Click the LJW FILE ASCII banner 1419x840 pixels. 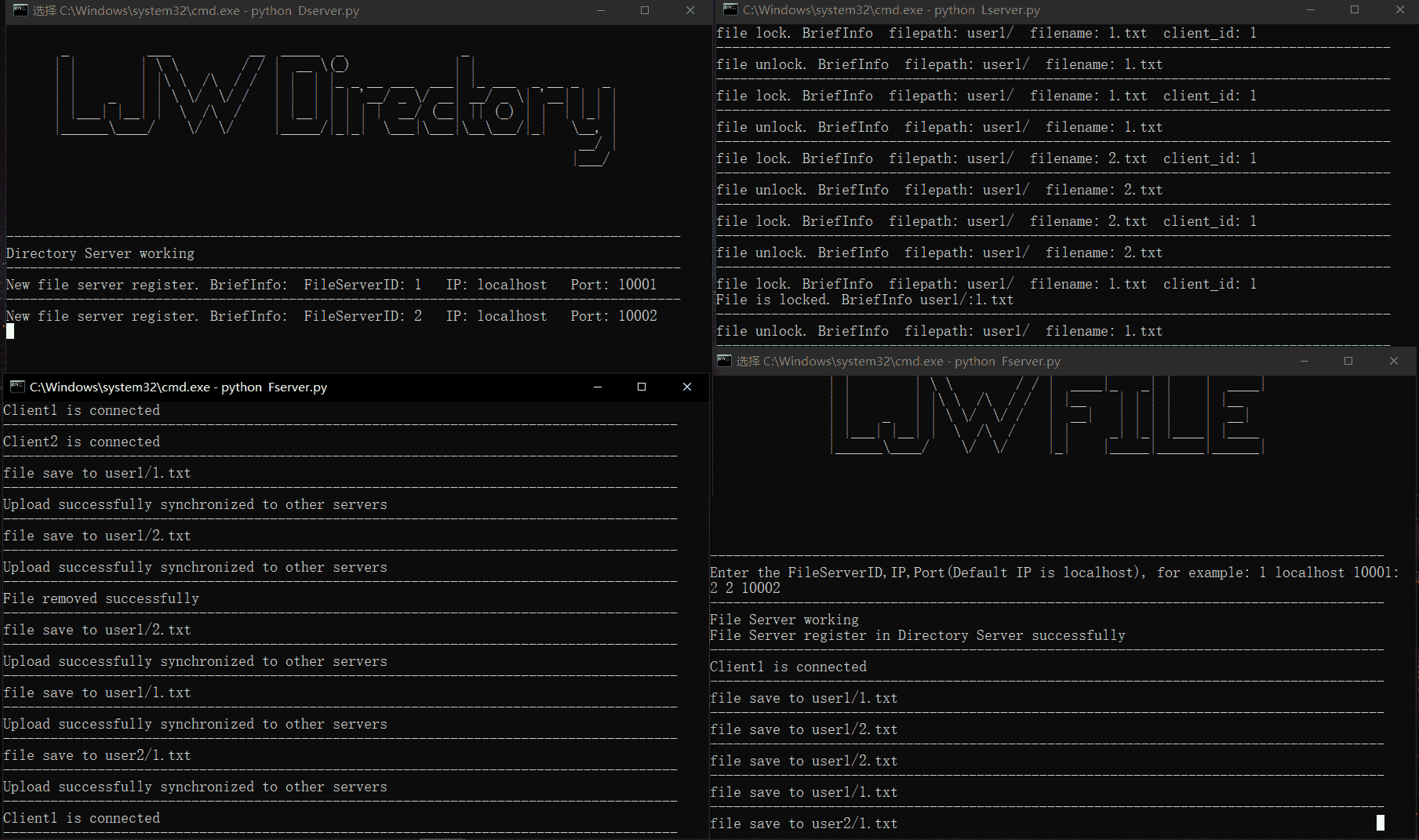(x=1047, y=416)
